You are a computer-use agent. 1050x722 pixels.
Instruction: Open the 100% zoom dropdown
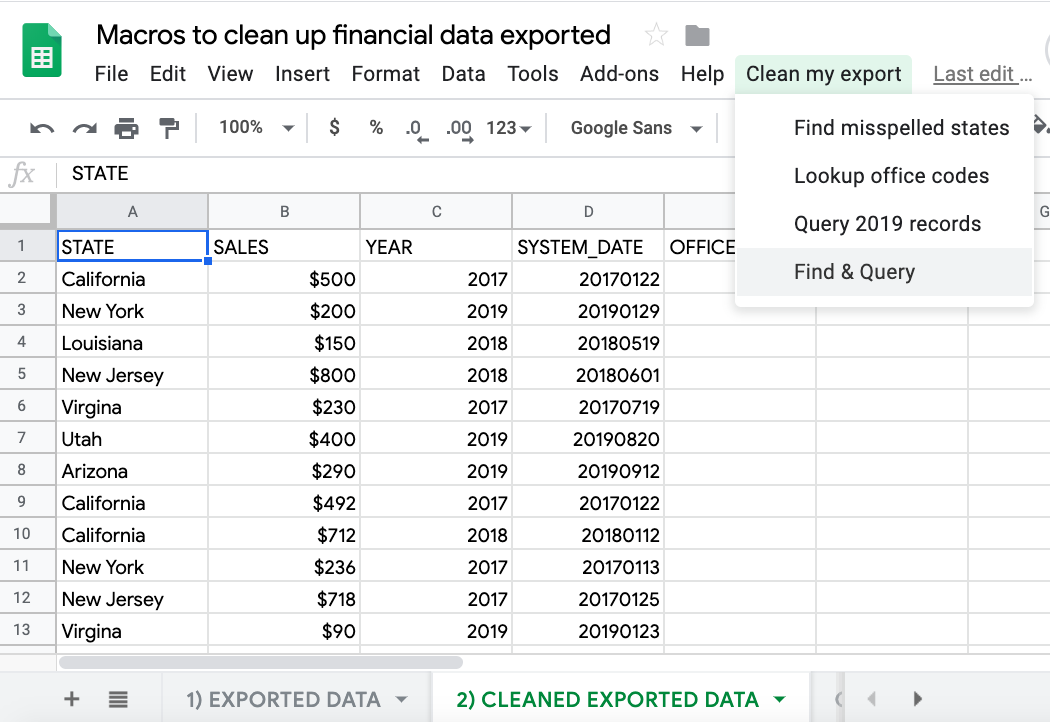click(256, 128)
